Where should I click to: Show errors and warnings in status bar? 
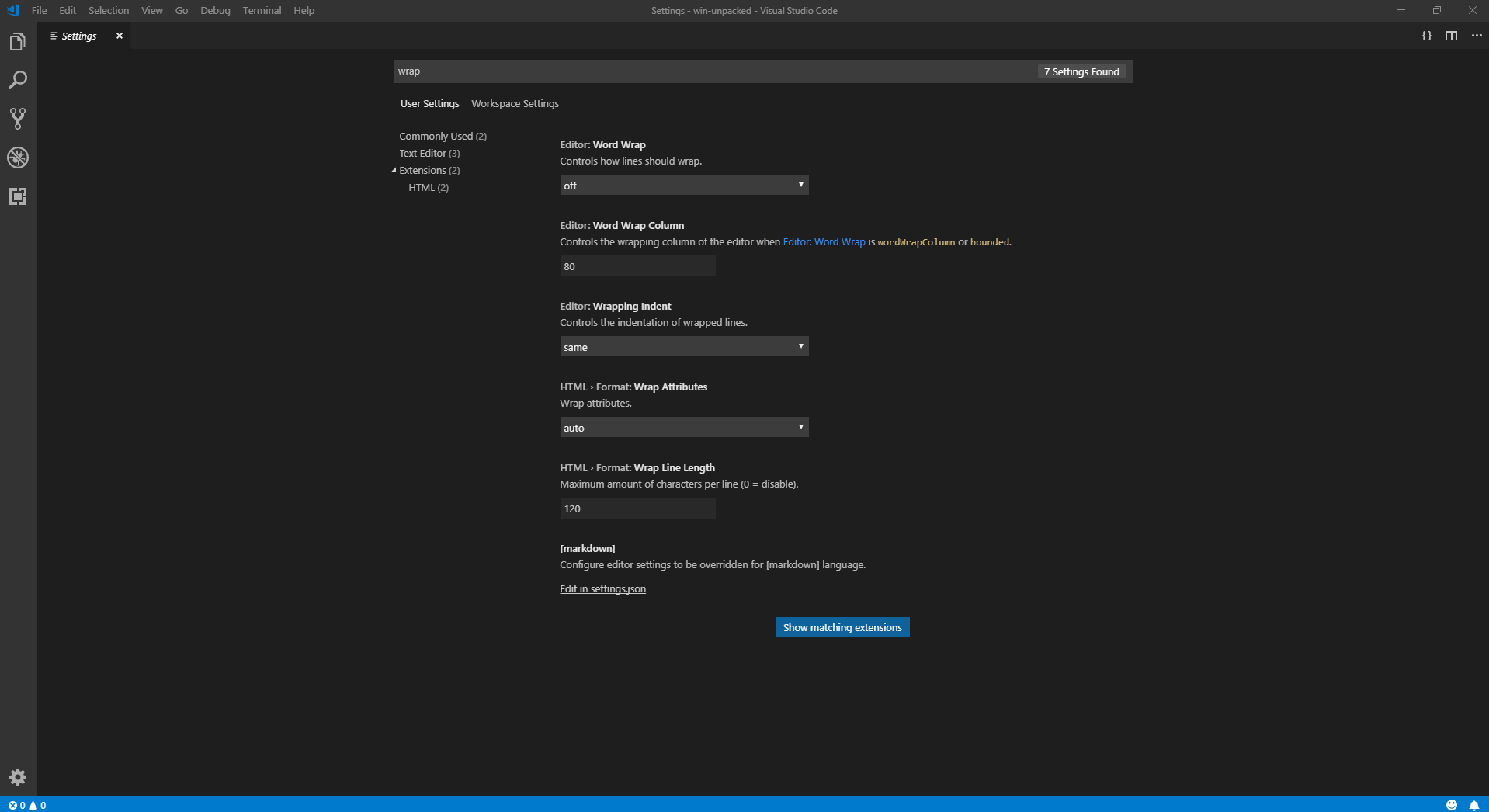tap(27, 805)
